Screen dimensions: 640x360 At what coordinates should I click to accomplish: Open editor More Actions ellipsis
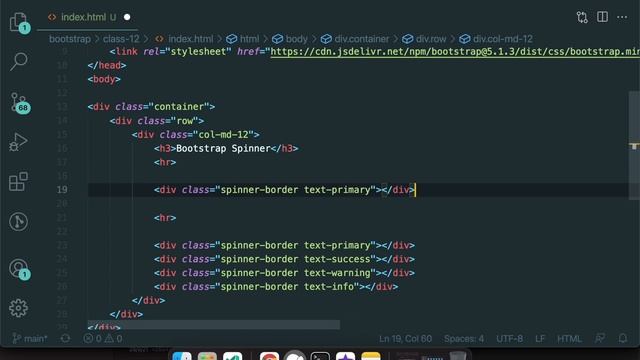coord(622,17)
